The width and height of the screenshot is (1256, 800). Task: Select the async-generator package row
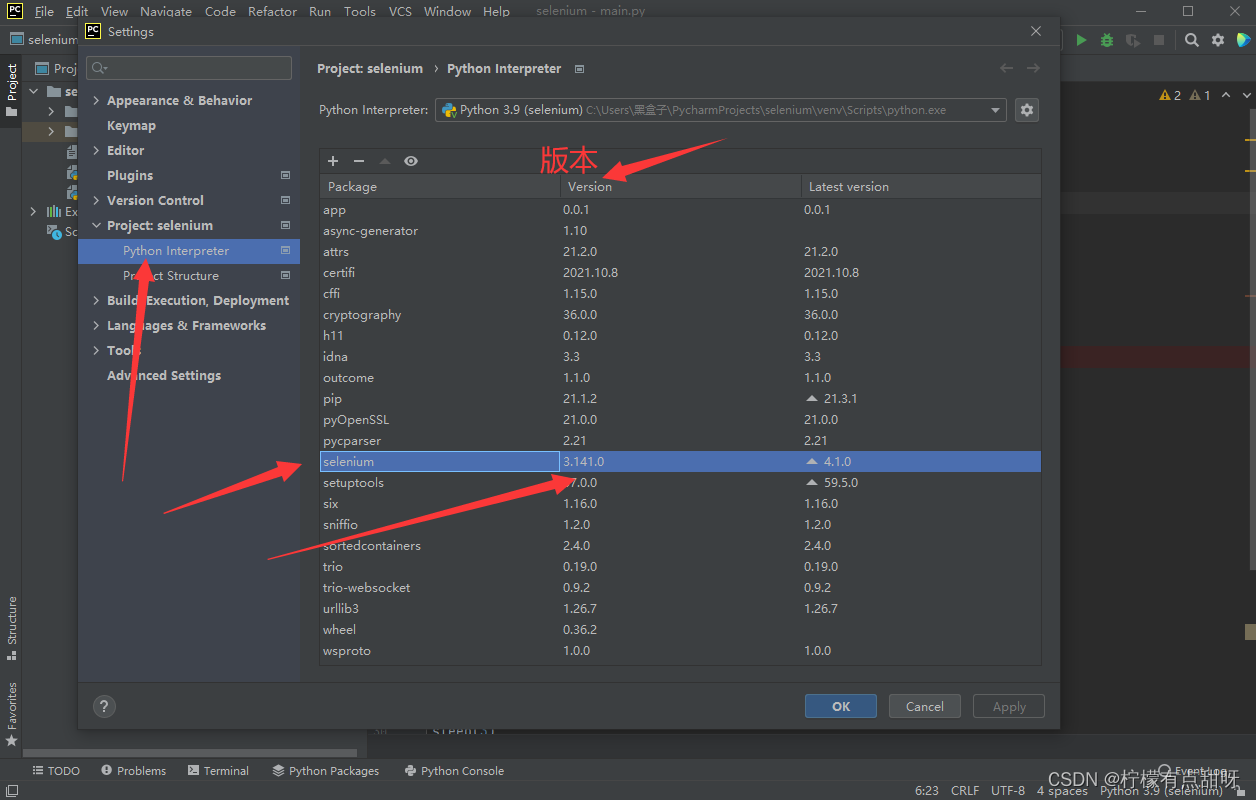pyautogui.click(x=680, y=231)
